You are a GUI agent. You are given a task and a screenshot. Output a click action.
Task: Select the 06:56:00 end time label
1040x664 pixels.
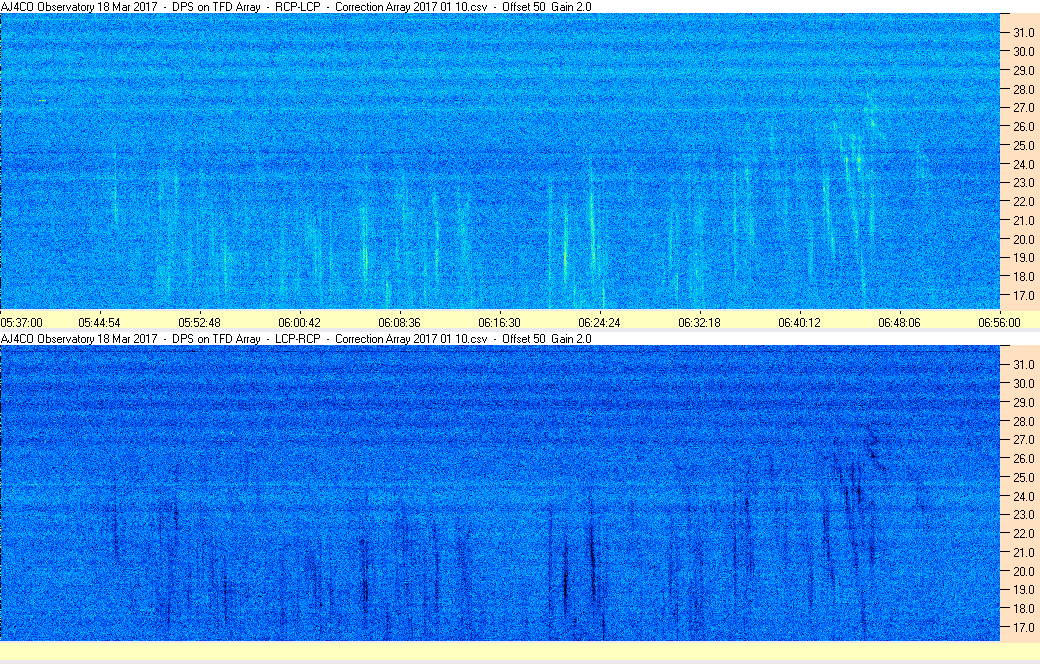coord(1000,322)
